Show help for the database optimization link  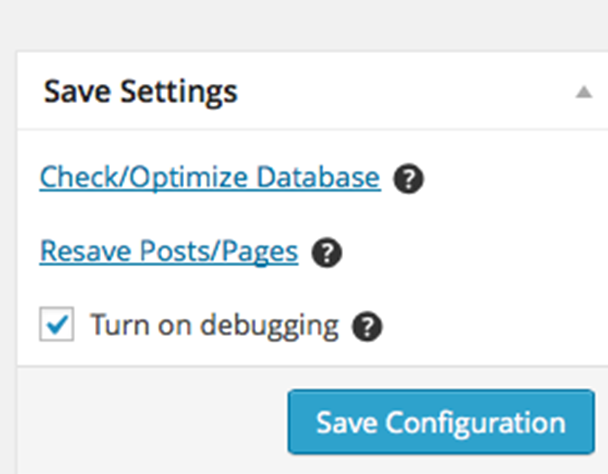coord(408,179)
